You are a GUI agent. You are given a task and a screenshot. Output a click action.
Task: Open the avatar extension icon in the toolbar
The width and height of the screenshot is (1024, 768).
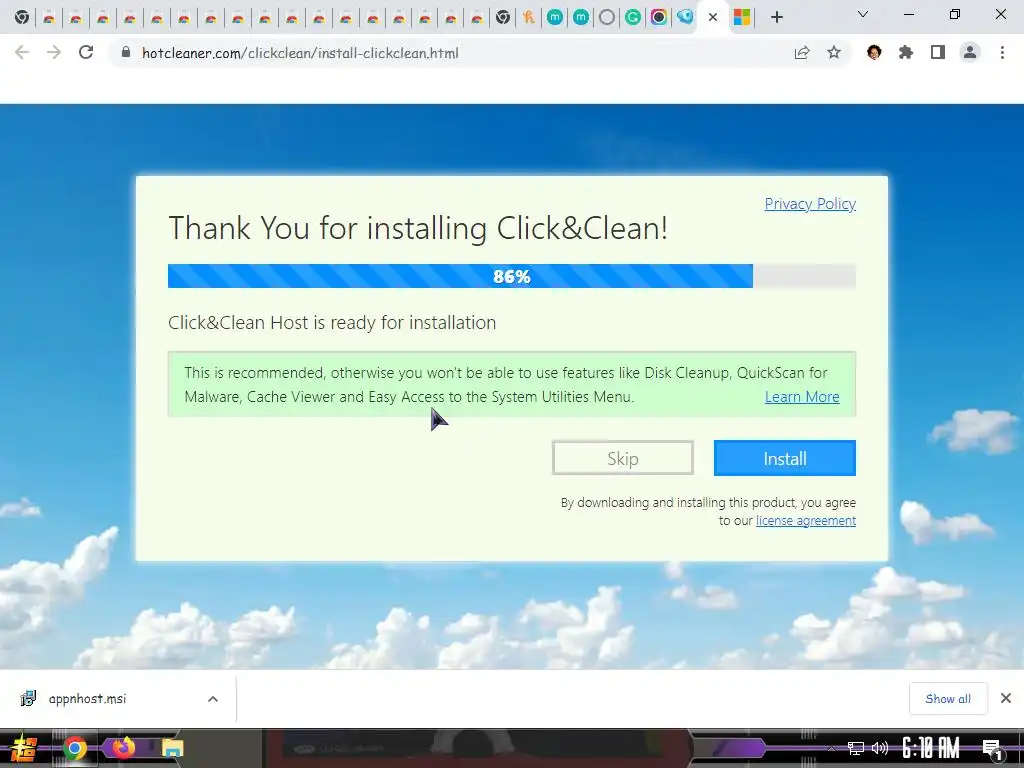[874, 53]
